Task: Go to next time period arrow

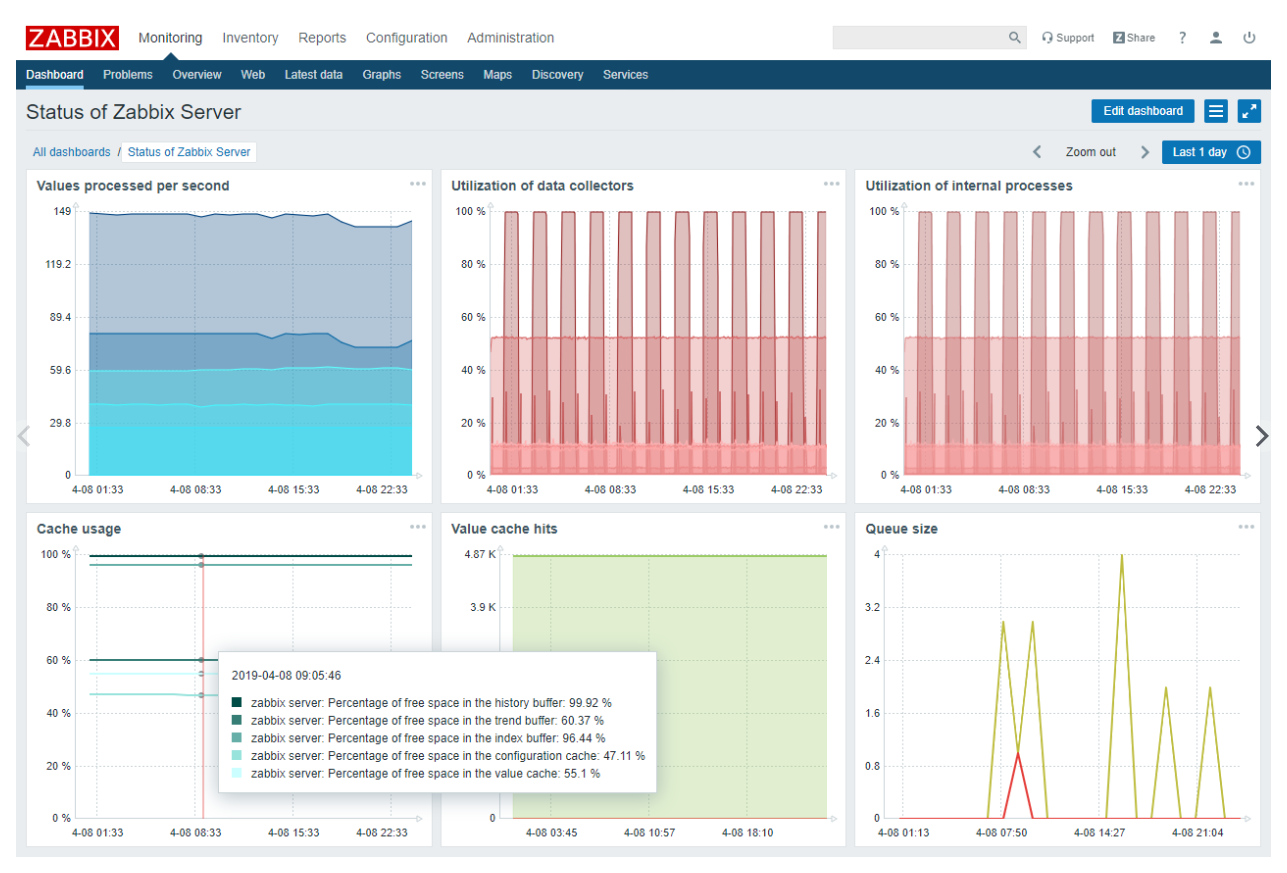Action: pyautogui.click(x=1145, y=152)
